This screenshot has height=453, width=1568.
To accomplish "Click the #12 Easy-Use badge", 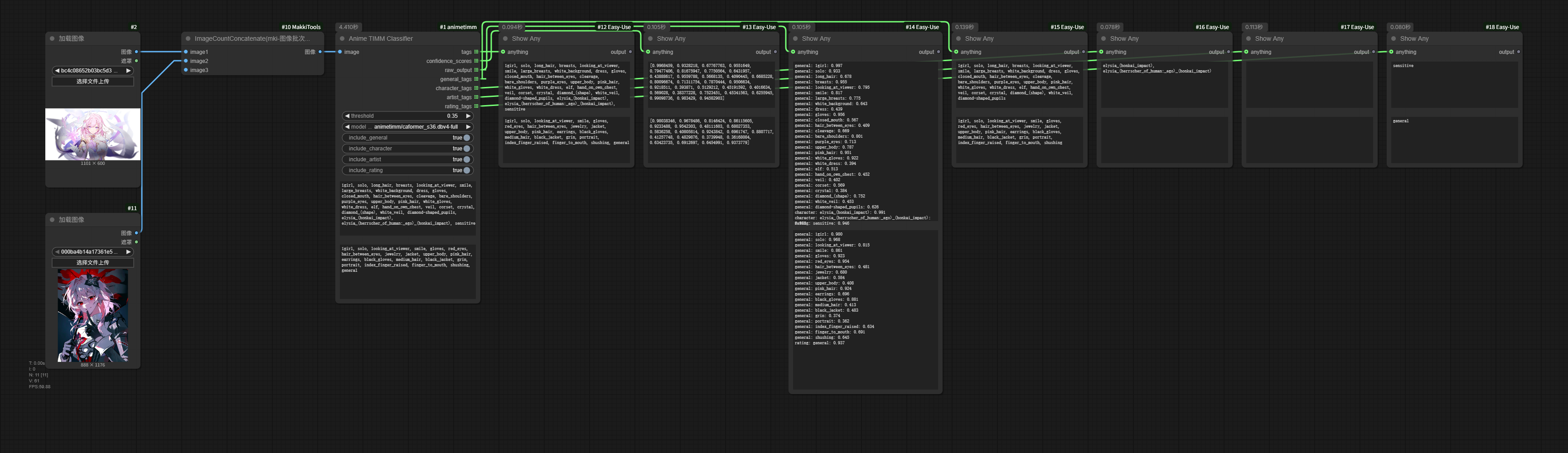I will point(614,27).
